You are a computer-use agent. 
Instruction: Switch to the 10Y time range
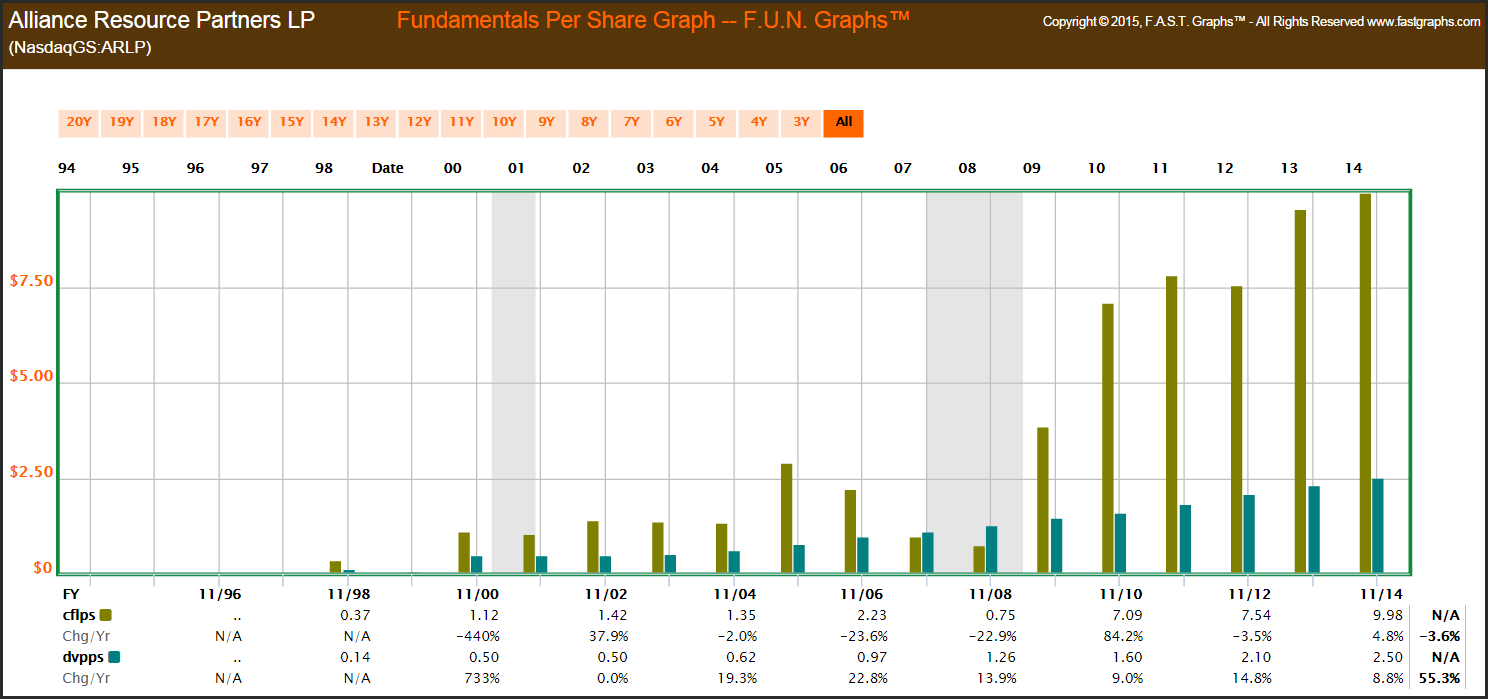tap(504, 123)
